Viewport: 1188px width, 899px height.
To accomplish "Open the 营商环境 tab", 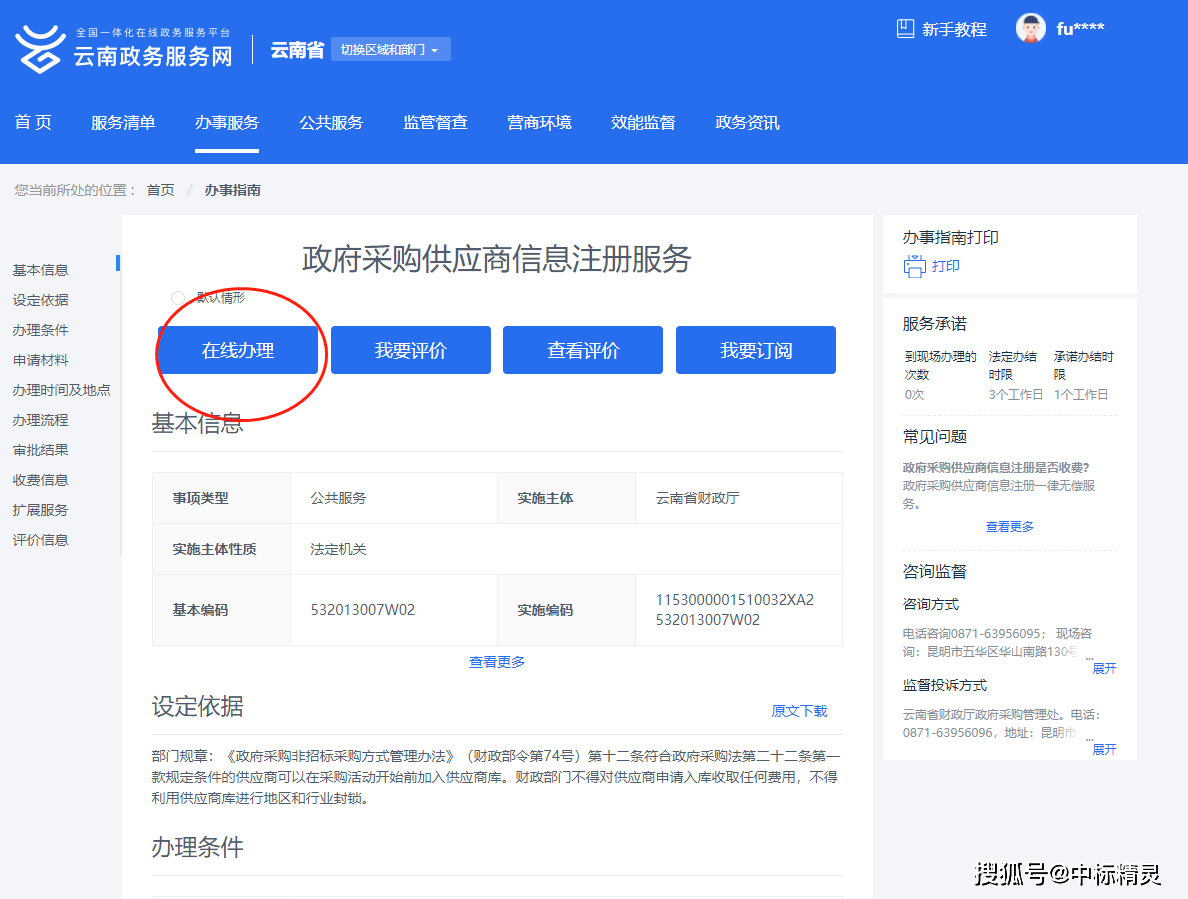I will [539, 122].
